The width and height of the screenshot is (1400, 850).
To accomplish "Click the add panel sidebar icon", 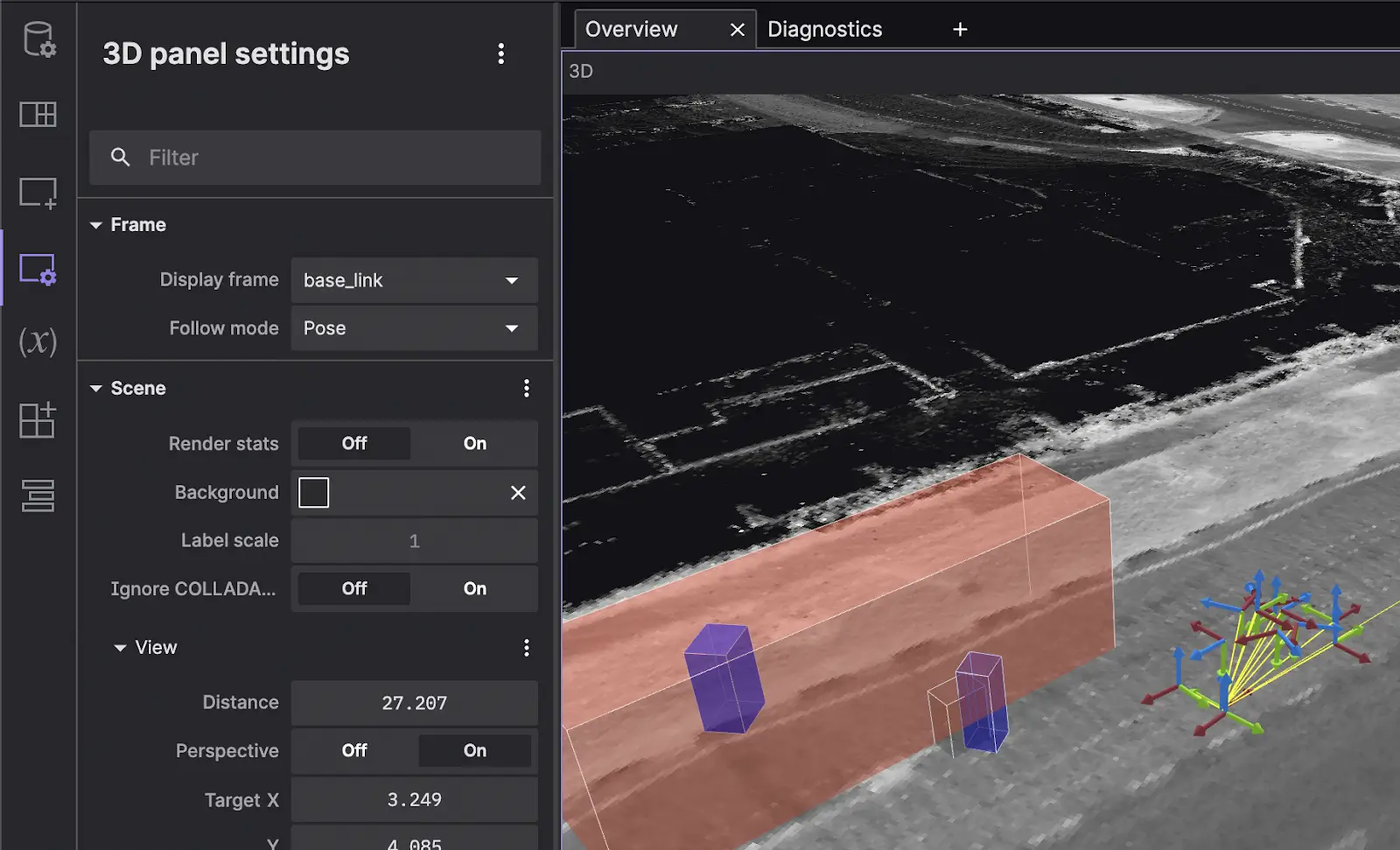I will [38, 193].
